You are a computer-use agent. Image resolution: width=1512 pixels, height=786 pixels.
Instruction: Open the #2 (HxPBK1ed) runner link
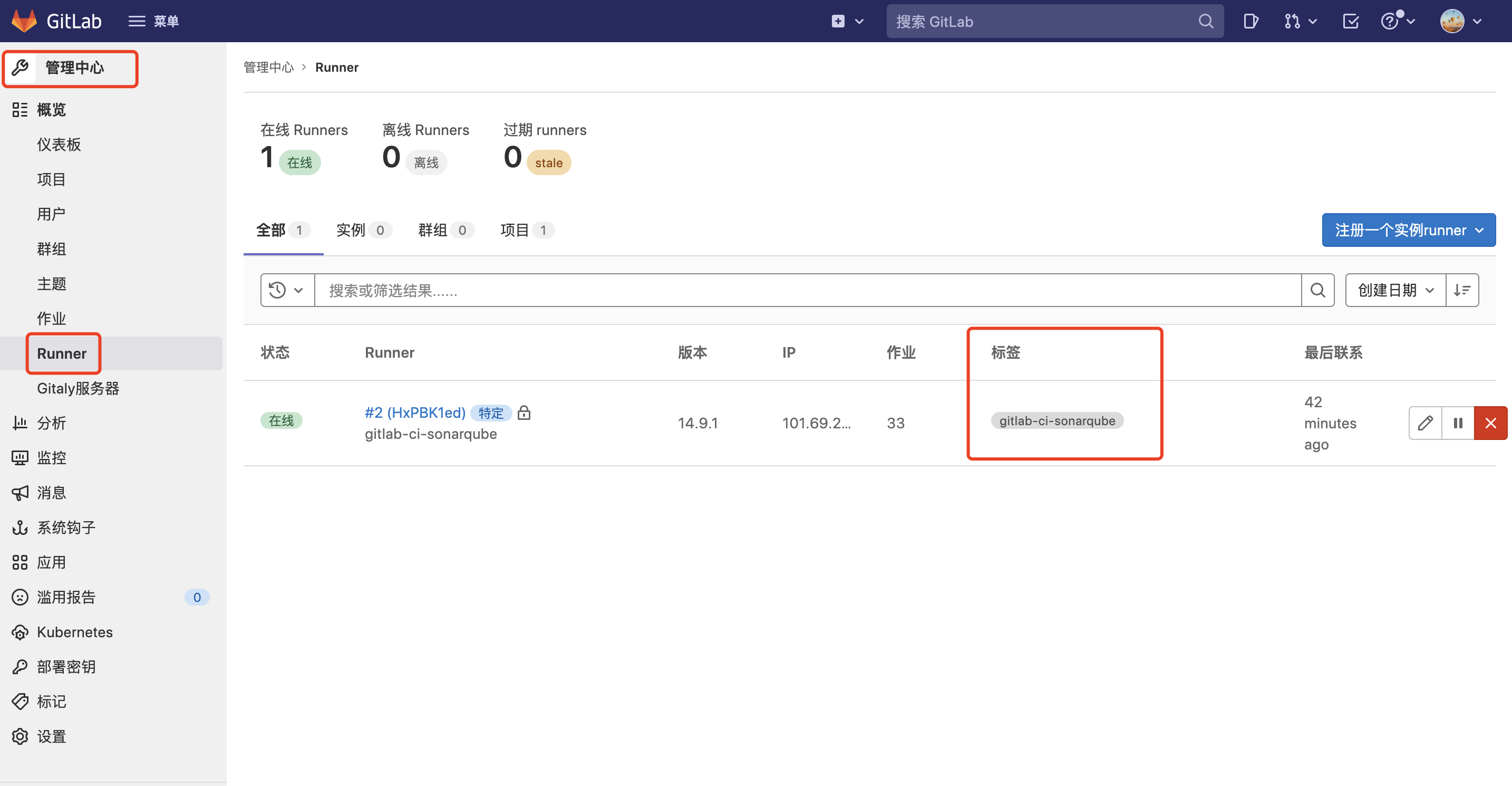414,413
